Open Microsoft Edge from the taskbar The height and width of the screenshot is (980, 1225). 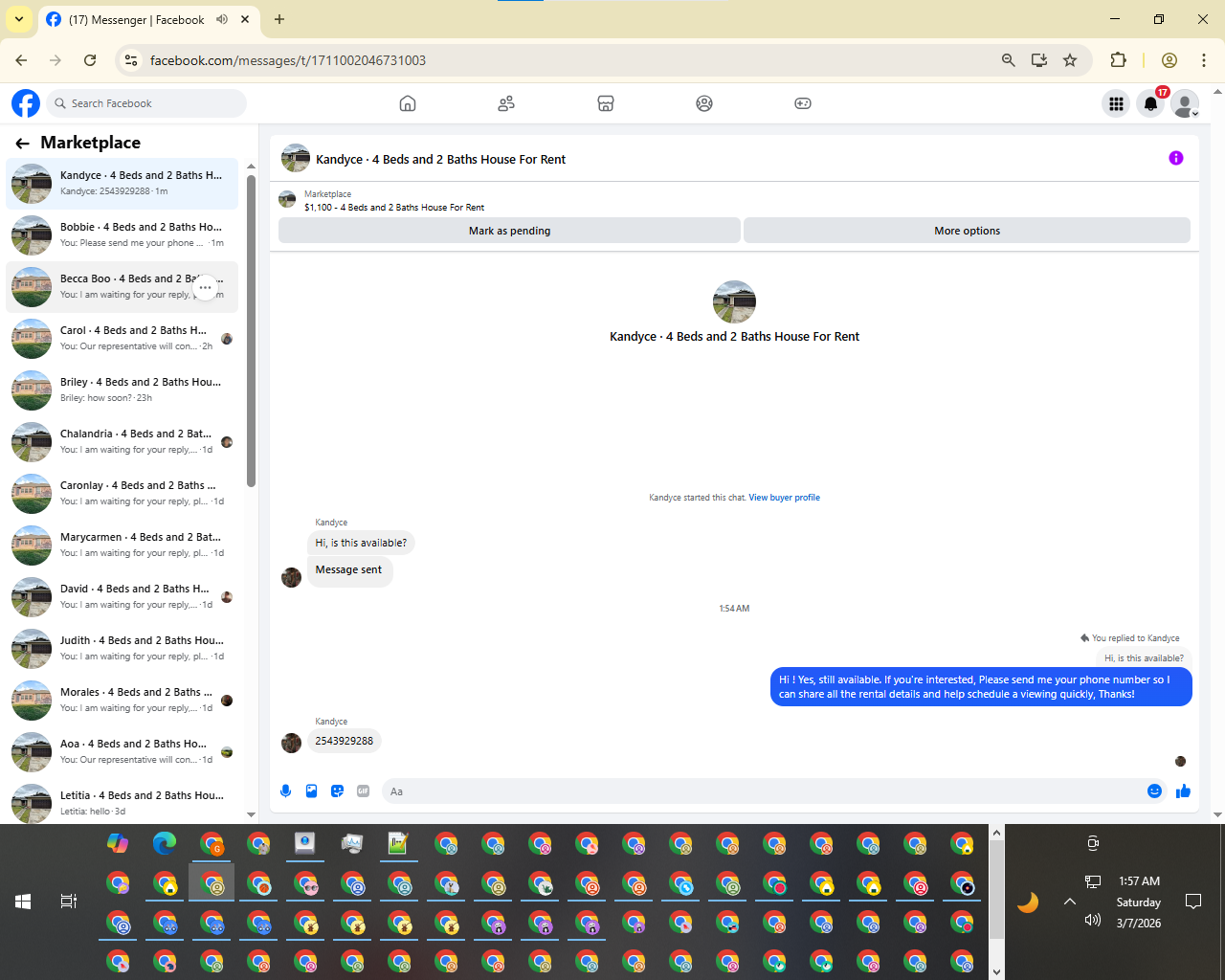pos(165,843)
